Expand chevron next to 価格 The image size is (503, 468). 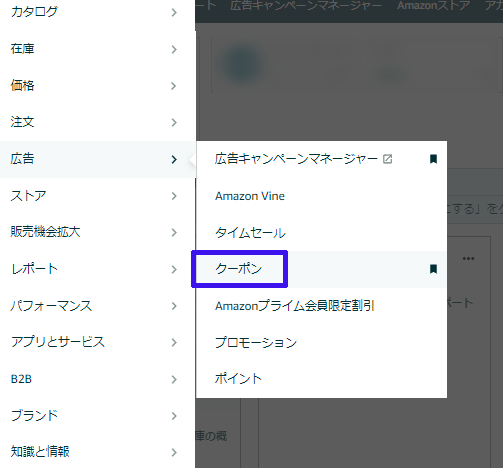pyautogui.click(x=174, y=86)
